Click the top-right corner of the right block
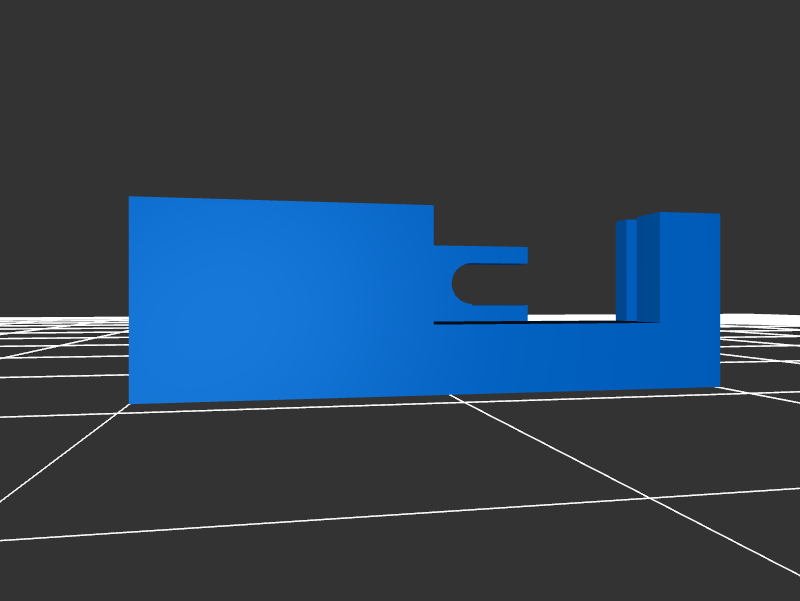Viewport: 800px width, 601px height. (719, 214)
